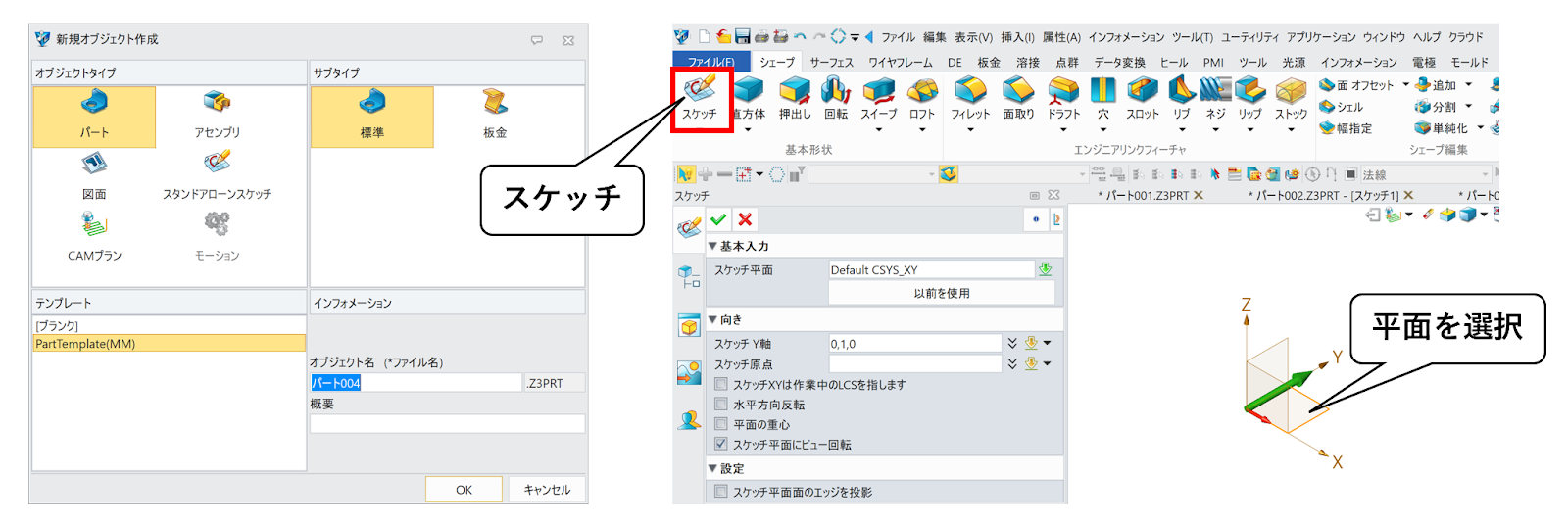Image resolution: width=1568 pixels, height=526 pixels.
Task: Enable 平面の重心 checkbox
Action: (x=721, y=424)
